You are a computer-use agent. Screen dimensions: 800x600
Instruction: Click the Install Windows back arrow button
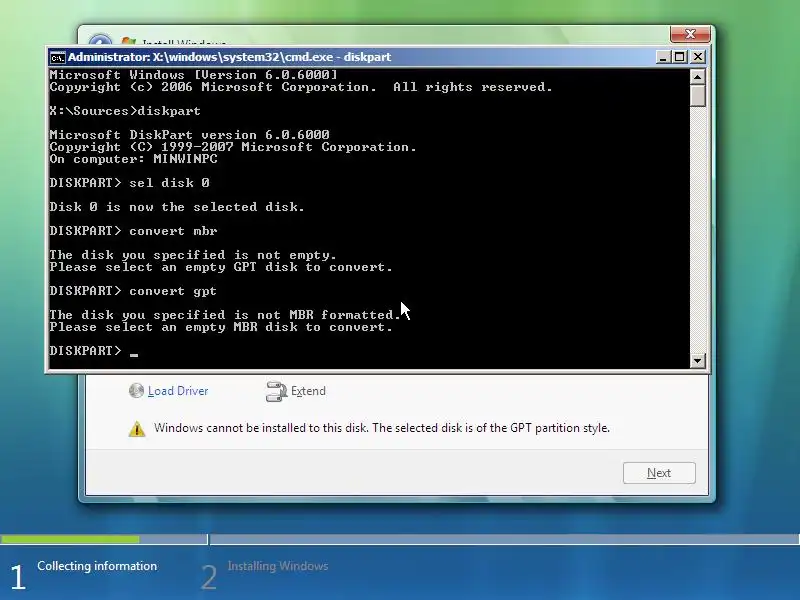[100, 40]
